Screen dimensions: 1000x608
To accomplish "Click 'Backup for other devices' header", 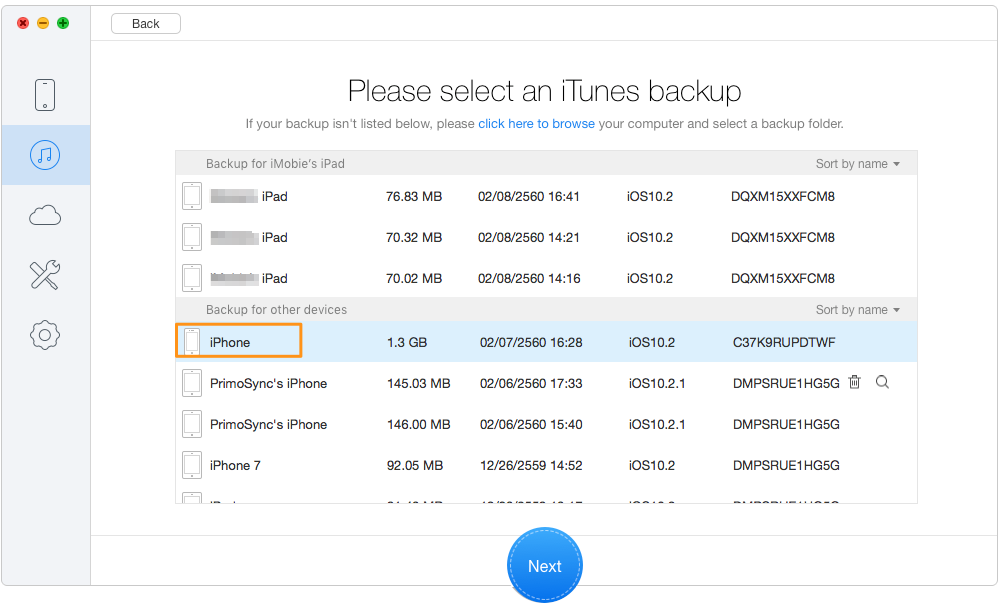I will pos(276,310).
